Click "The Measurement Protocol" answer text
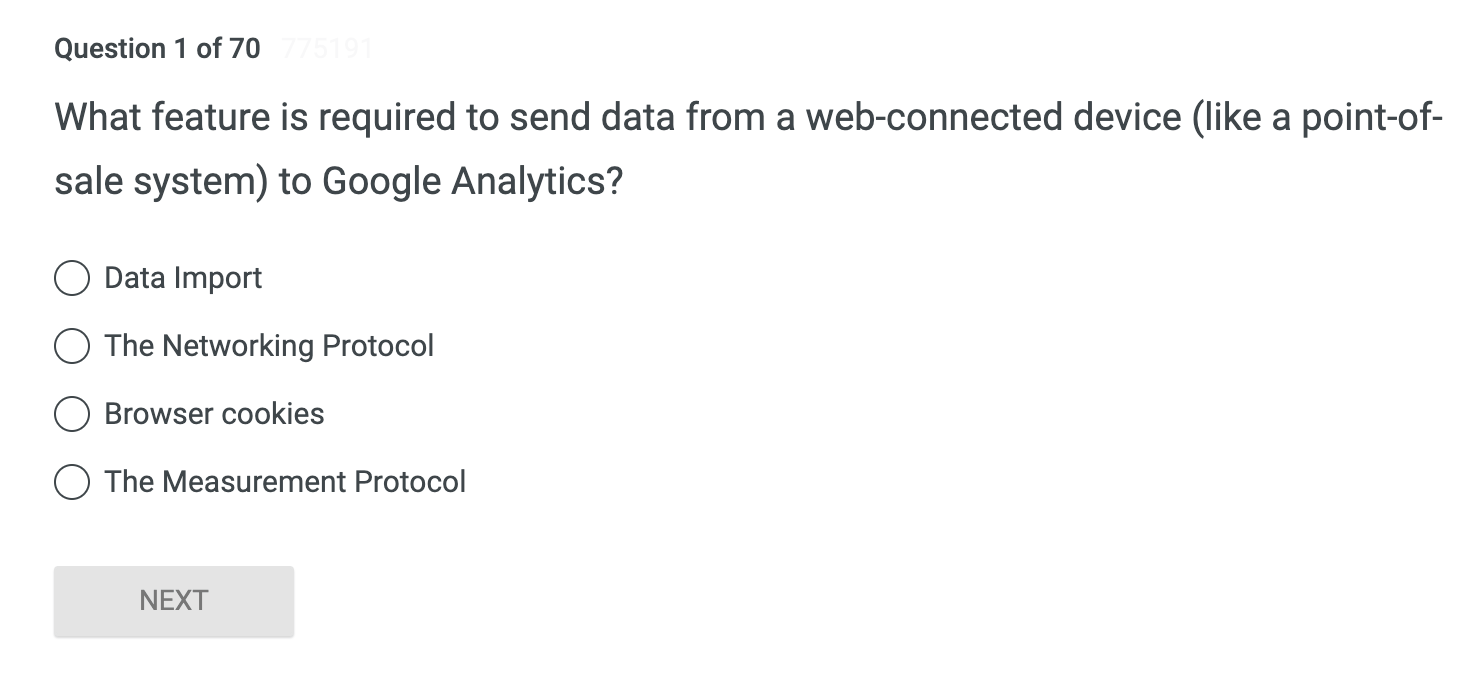 285,482
